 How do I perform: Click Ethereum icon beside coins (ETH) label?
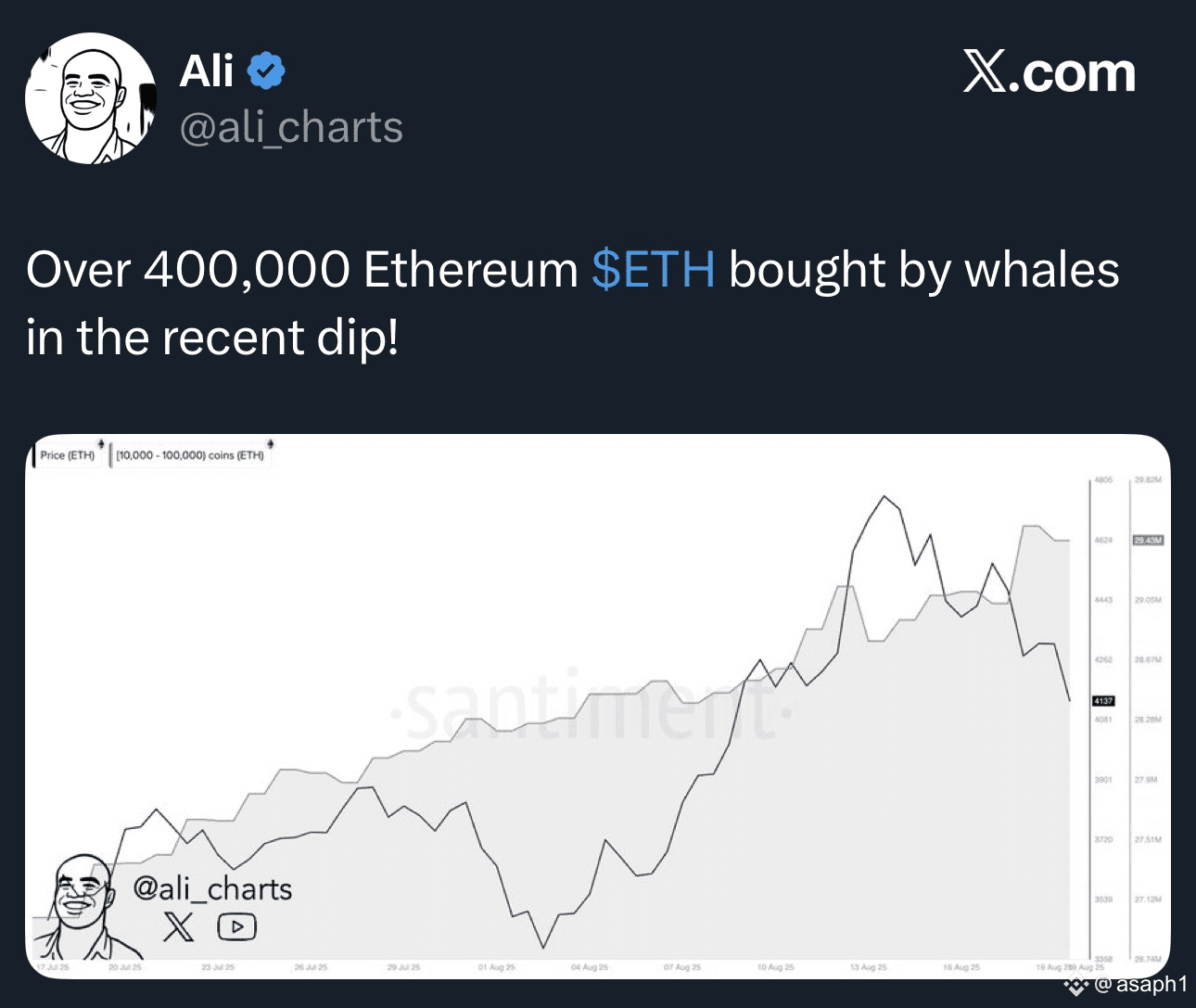point(270,444)
